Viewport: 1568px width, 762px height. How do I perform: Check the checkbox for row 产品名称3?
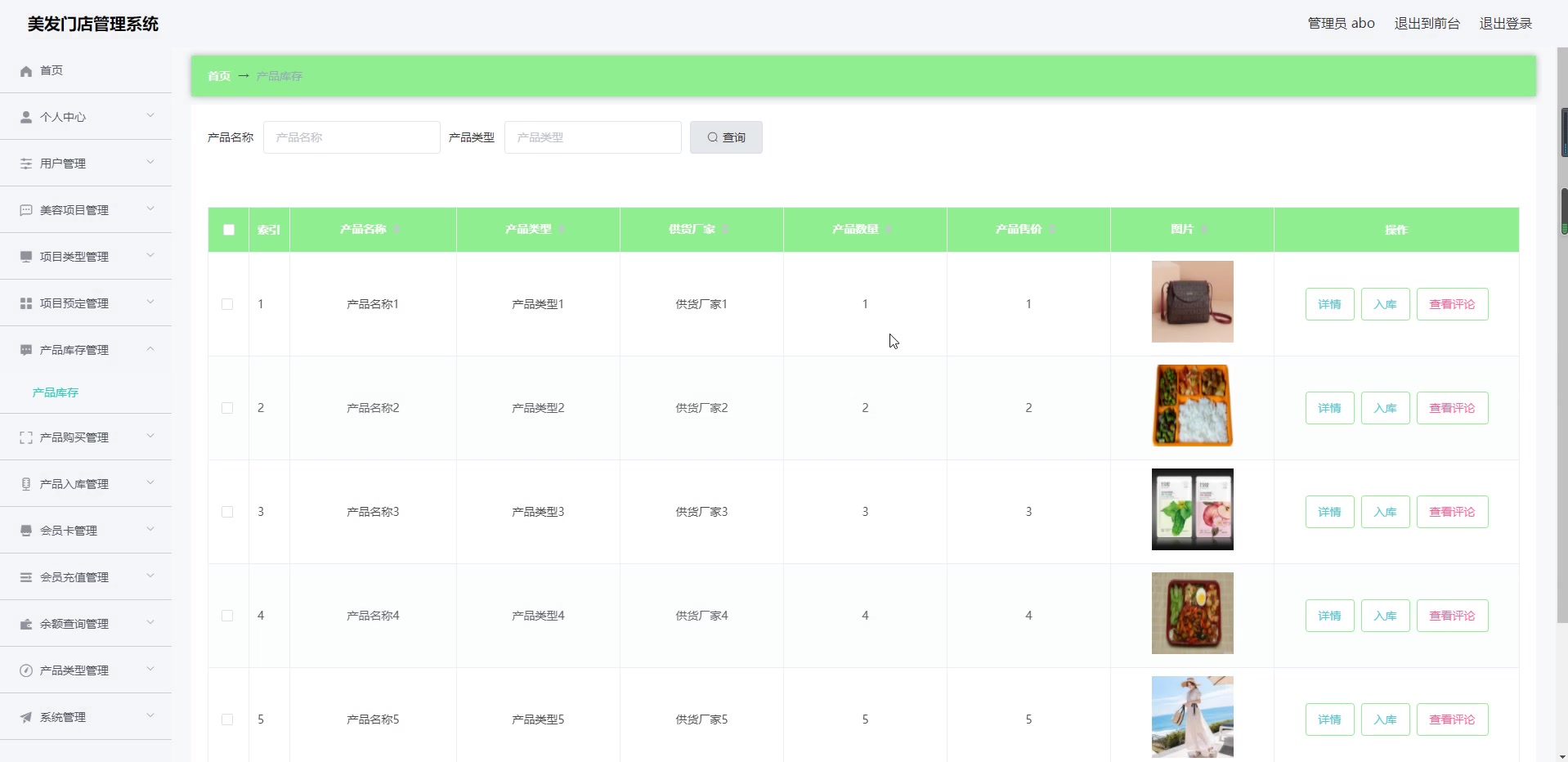(226, 512)
